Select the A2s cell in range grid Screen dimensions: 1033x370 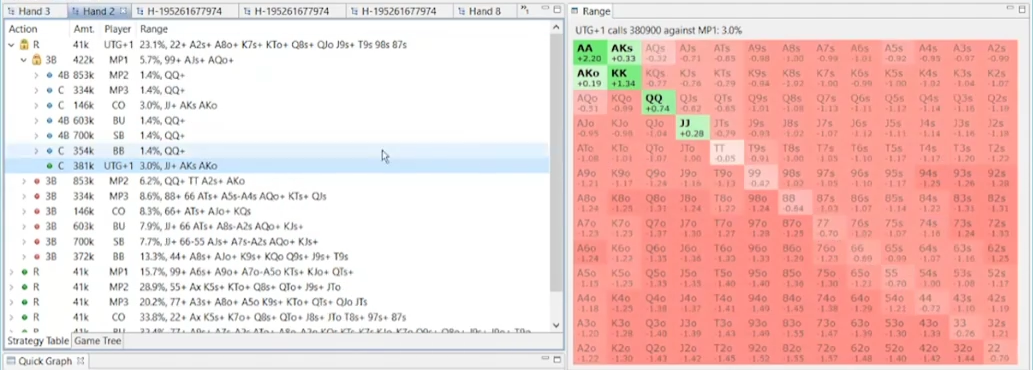point(999,53)
